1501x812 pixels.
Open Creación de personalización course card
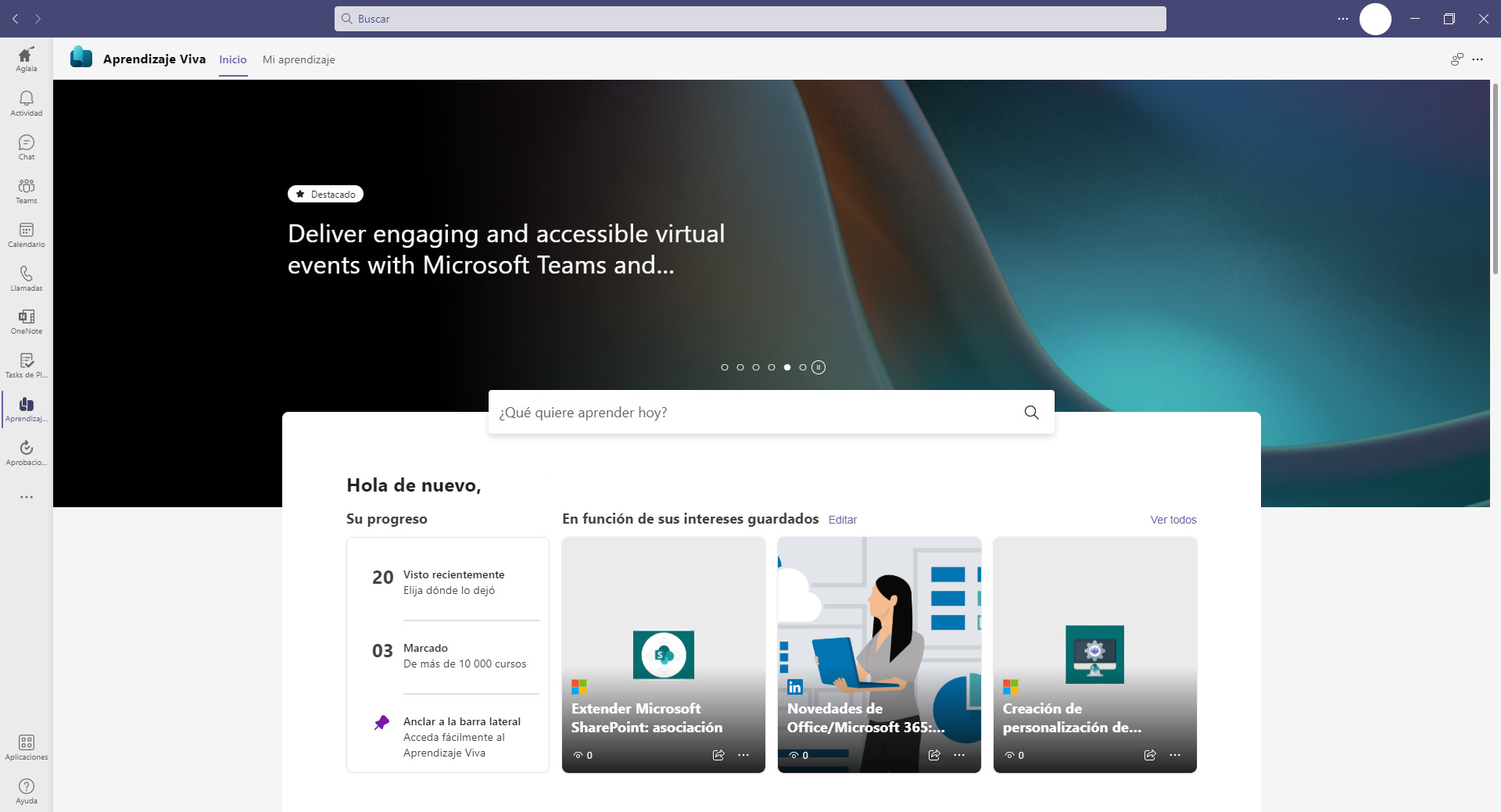pos(1095,655)
